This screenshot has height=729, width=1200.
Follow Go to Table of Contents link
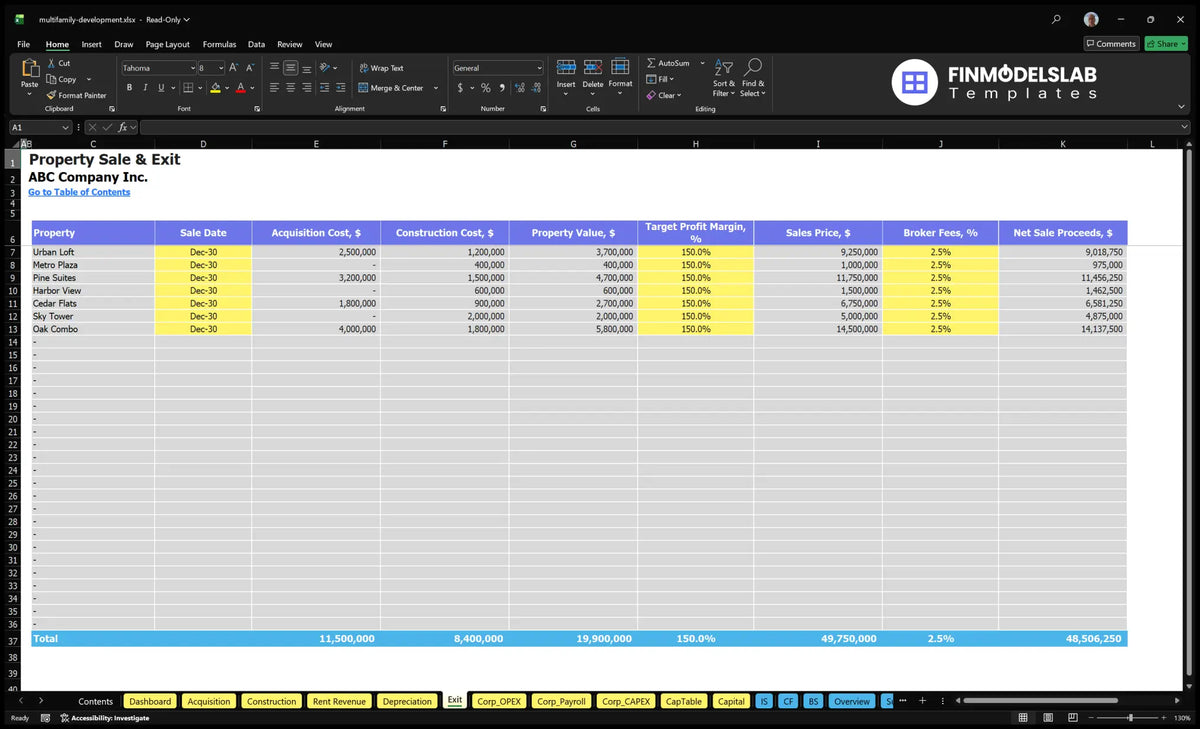tap(79, 192)
